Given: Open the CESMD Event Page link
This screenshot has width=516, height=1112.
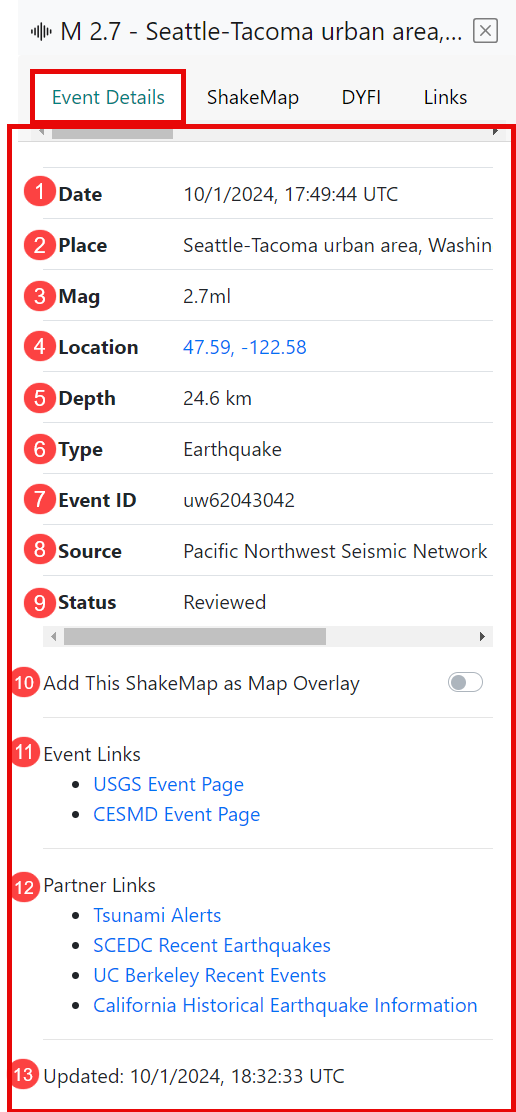Looking at the screenshot, I should (x=176, y=814).
